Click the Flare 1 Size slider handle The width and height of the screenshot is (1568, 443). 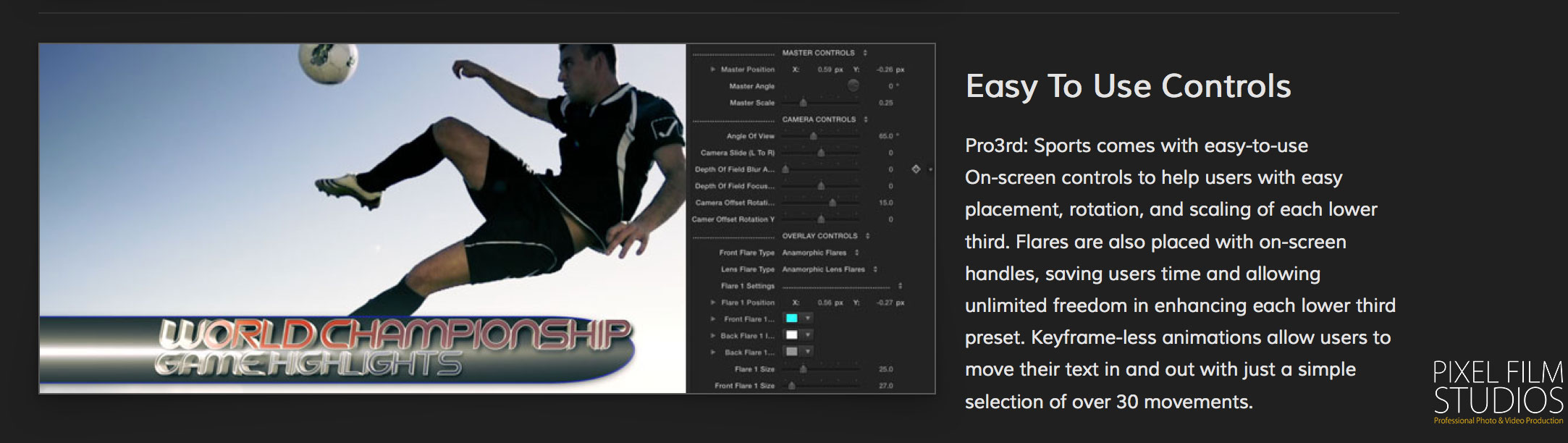[x=803, y=369]
